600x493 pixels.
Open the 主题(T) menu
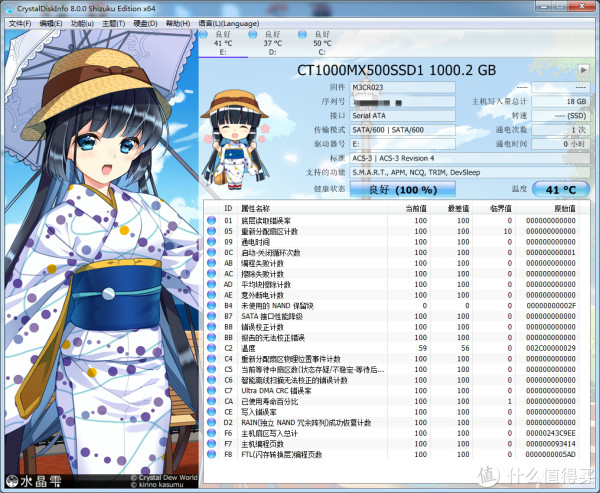(114, 23)
